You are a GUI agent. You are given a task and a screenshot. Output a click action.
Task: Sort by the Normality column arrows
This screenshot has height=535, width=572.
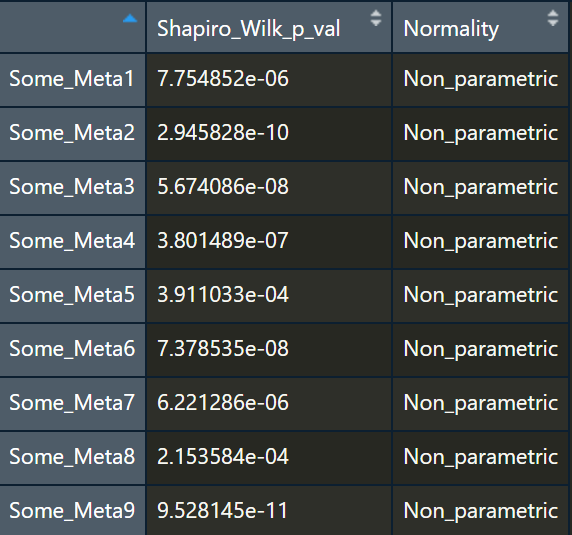(553, 18)
